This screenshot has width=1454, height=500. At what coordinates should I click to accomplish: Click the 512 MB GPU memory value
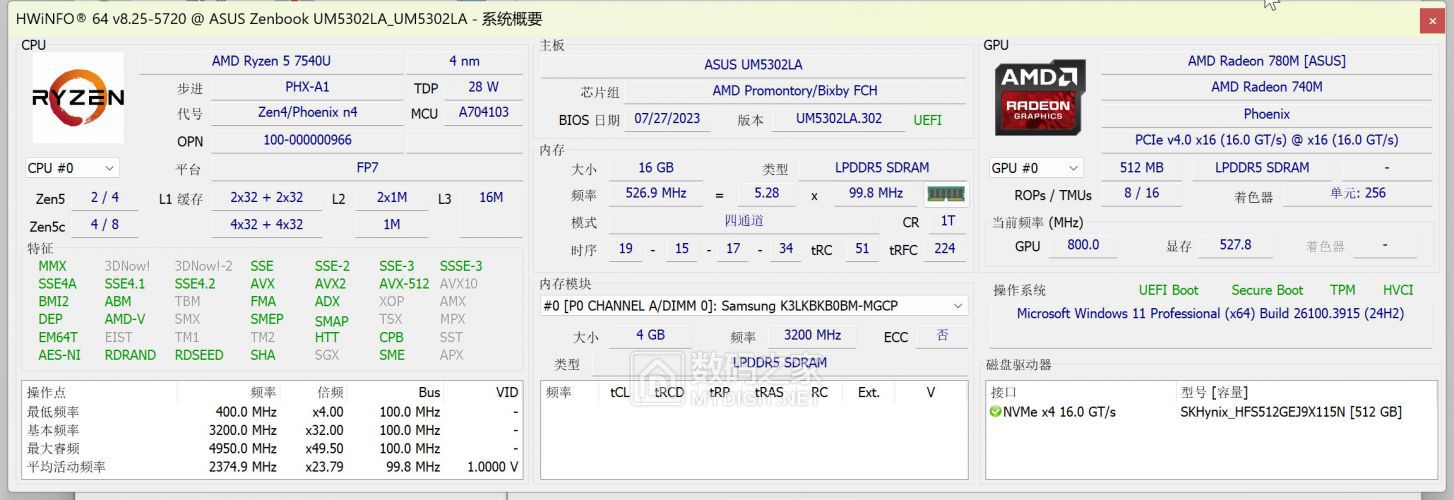click(x=1141, y=168)
